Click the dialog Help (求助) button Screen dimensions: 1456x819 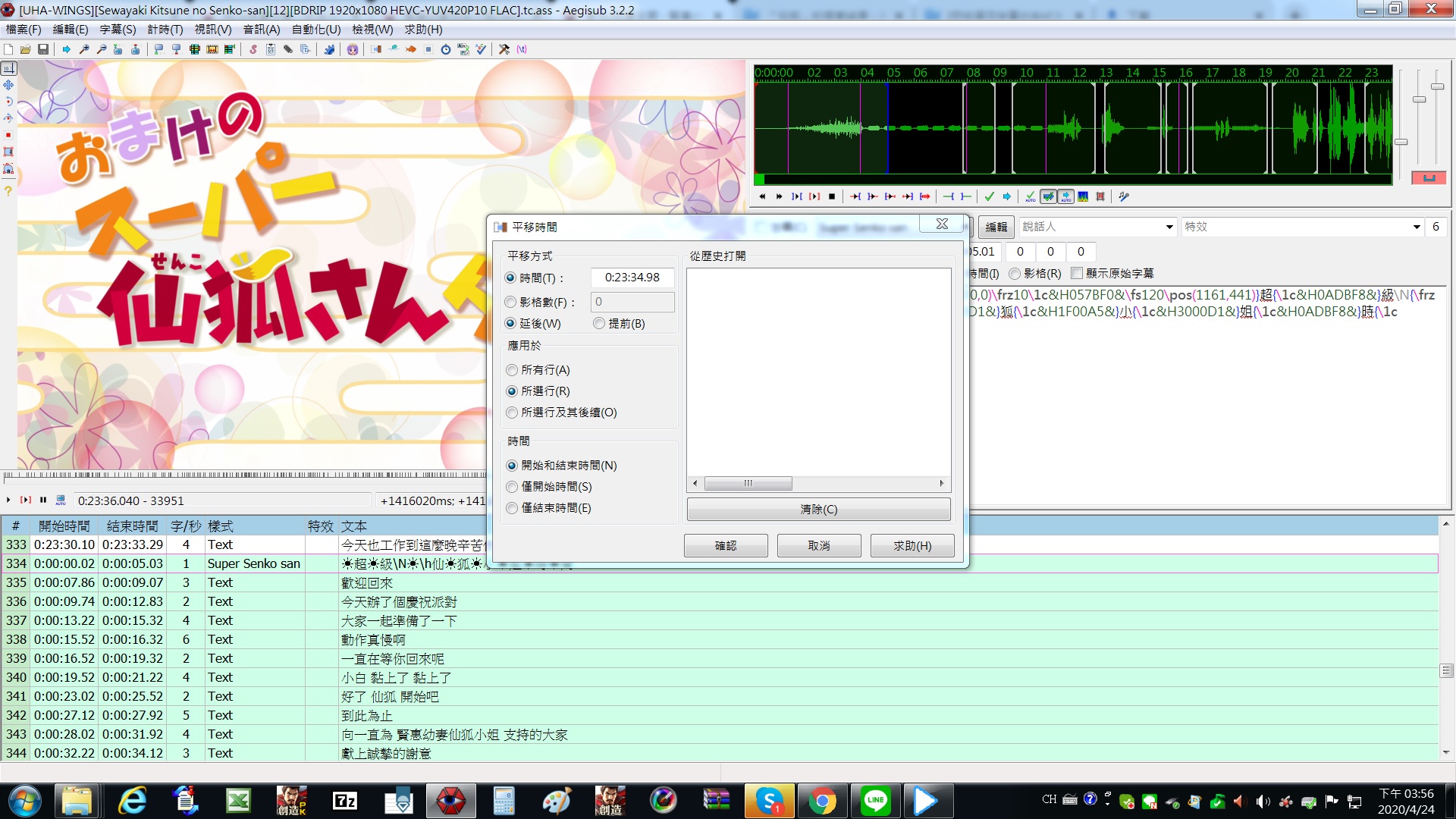[x=912, y=545]
